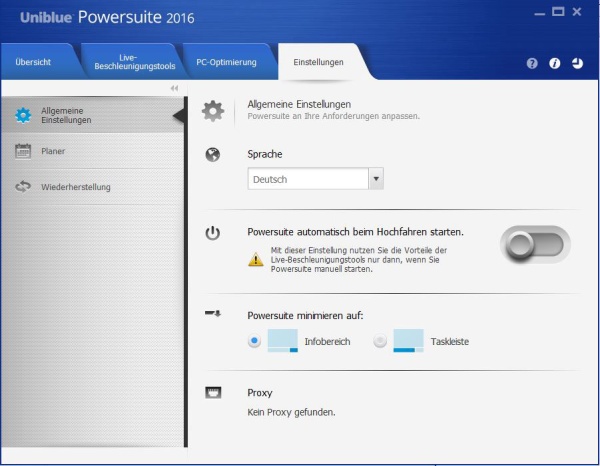Open Allgemeine Einstellungen in sidebar

(93, 115)
